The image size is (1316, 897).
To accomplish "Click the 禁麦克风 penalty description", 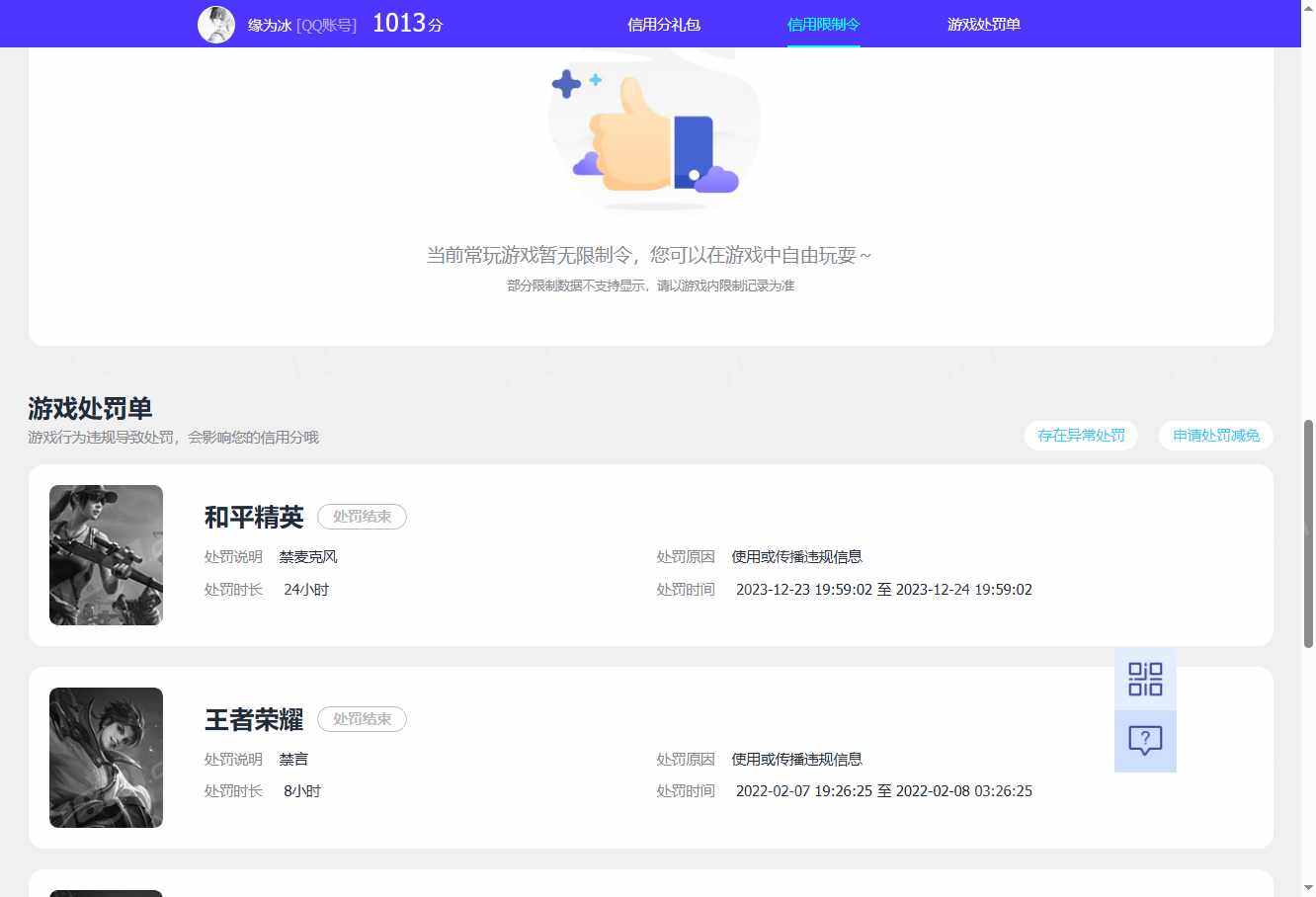I will tap(308, 557).
